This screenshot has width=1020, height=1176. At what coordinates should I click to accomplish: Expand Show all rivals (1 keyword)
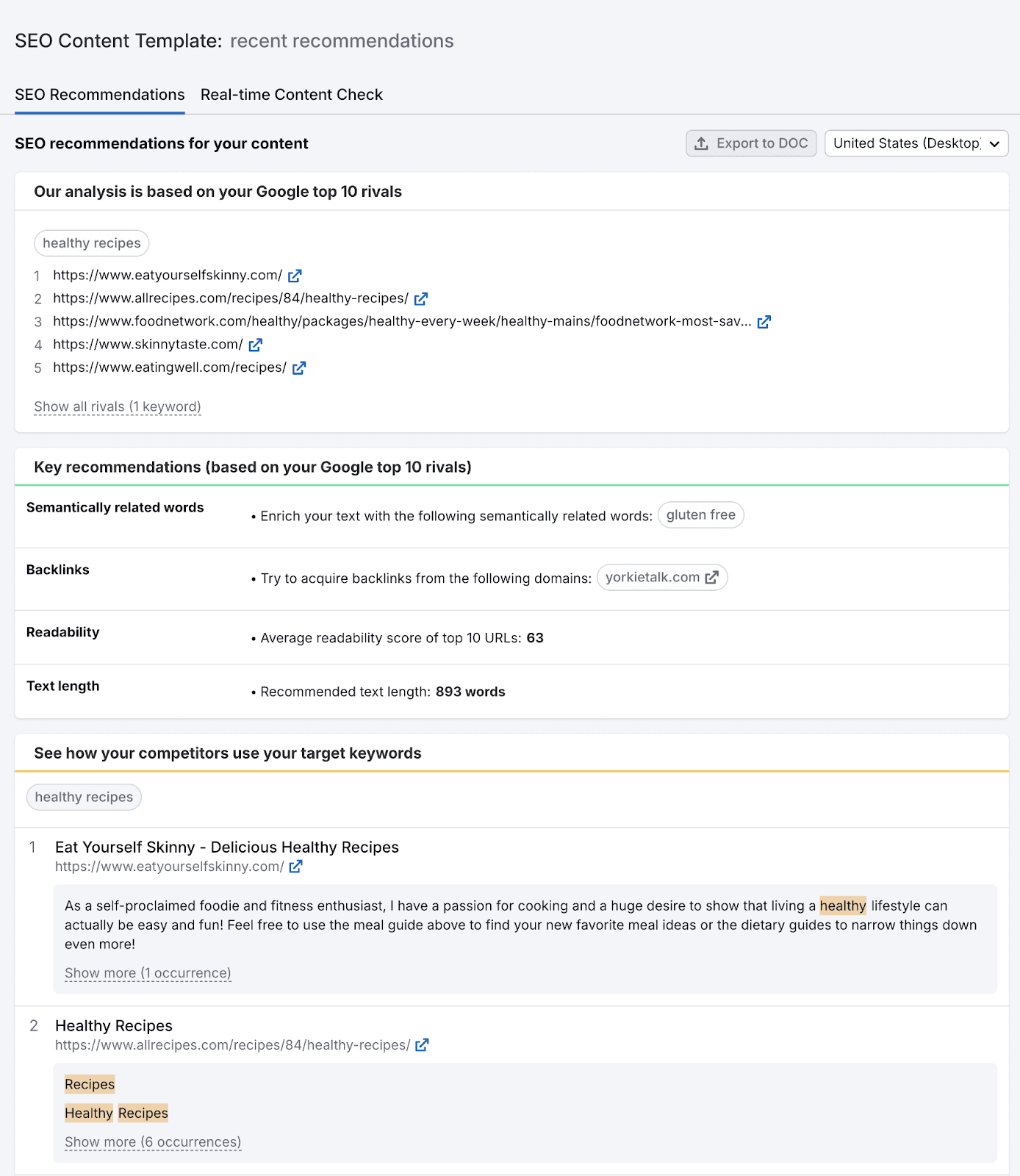tap(117, 406)
